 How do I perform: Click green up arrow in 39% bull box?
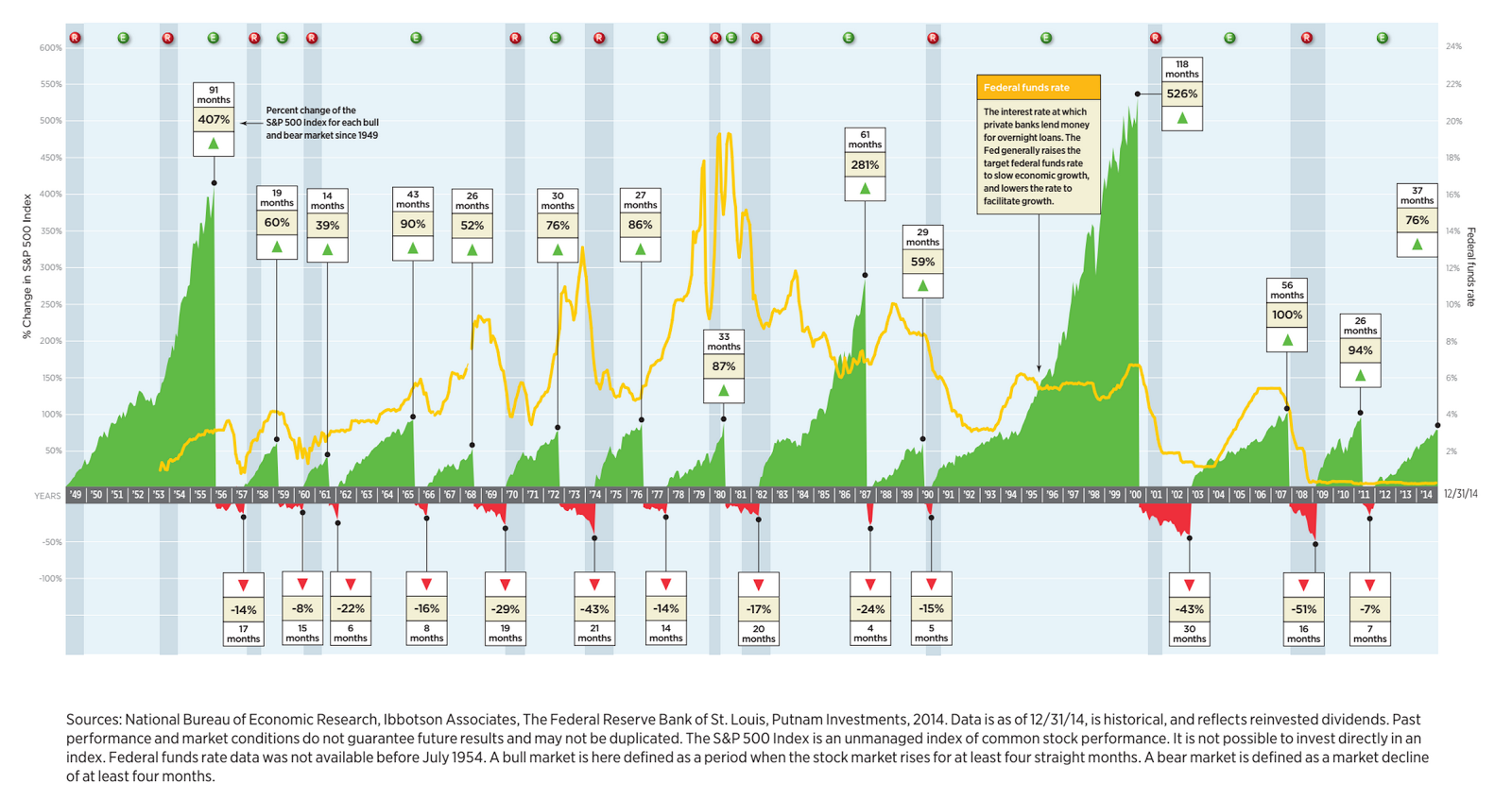pyautogui.click(x=328, y=250)
